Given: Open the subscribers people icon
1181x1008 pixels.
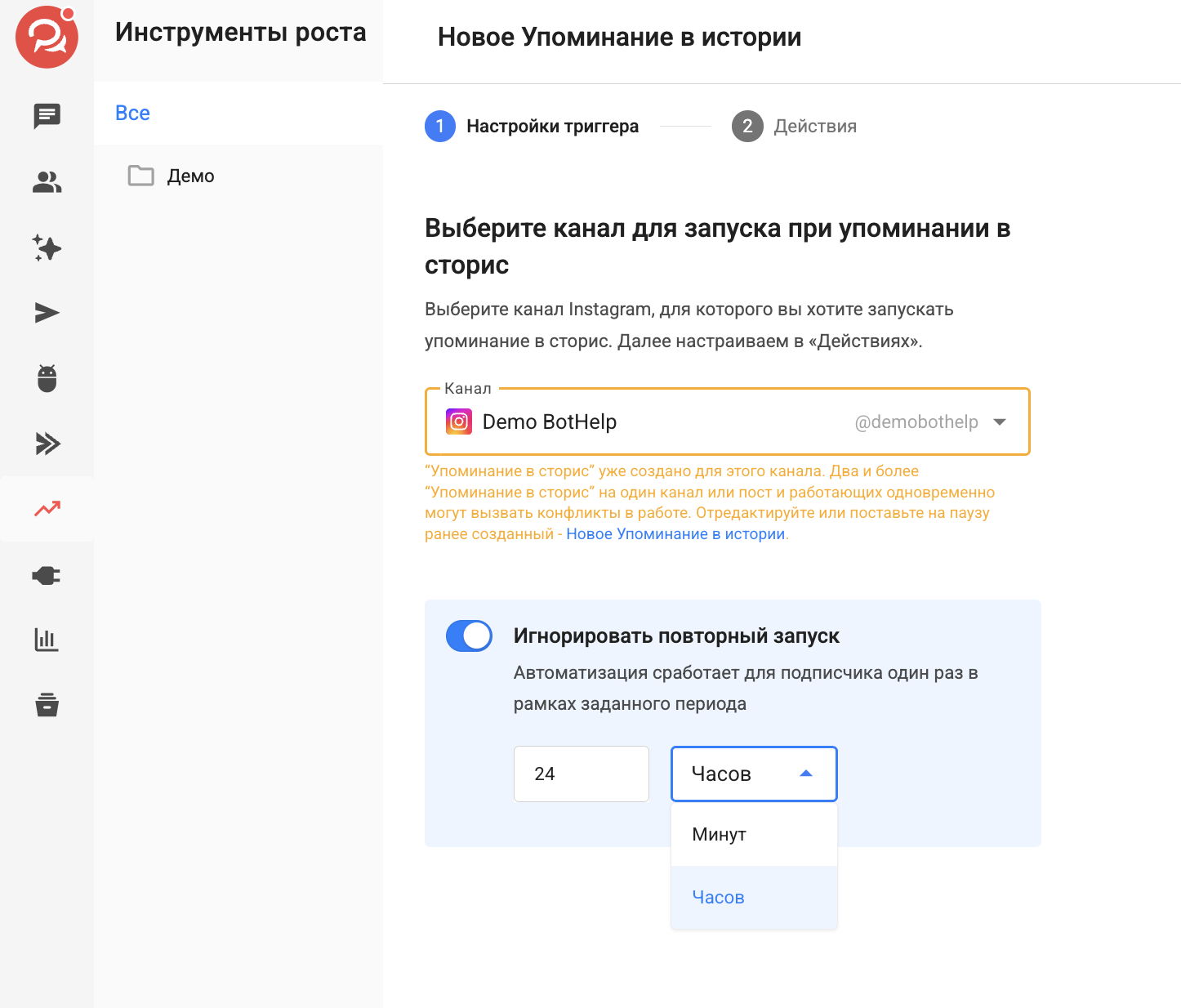Looking at the screenshot, I should pyautogui.click(x=47, y=182).
